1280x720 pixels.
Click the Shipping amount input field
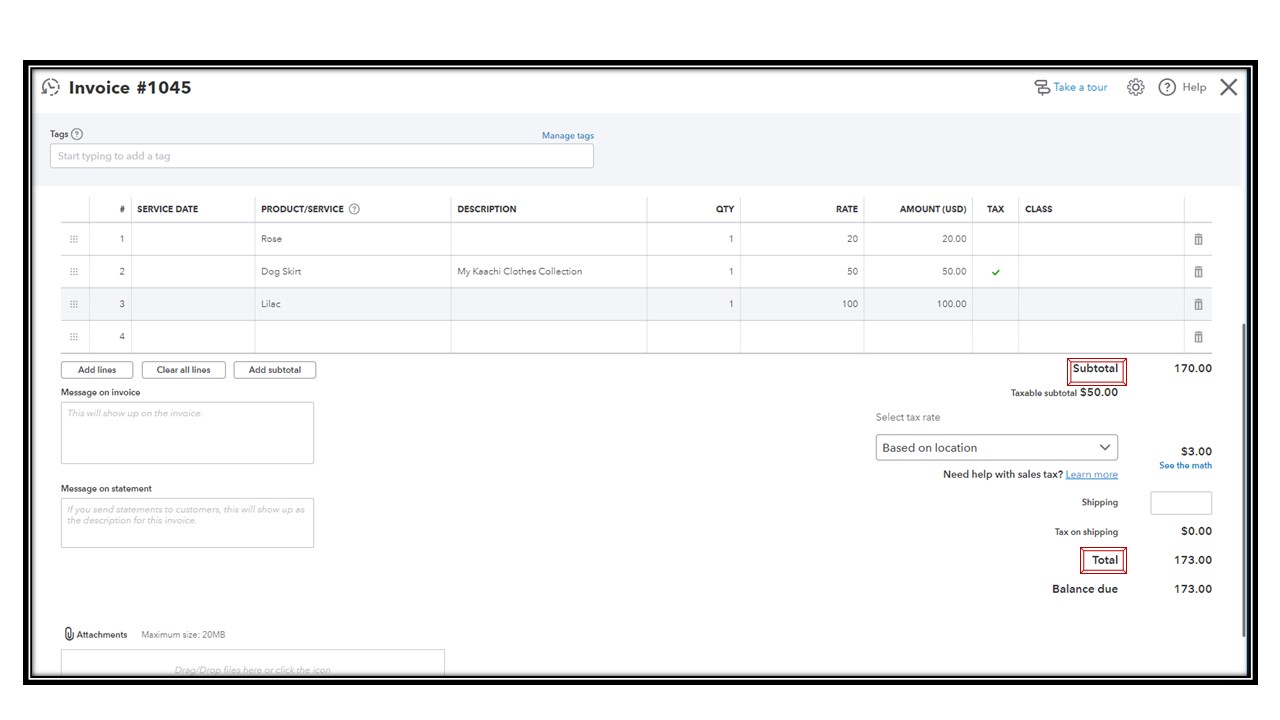(1180, 503)
